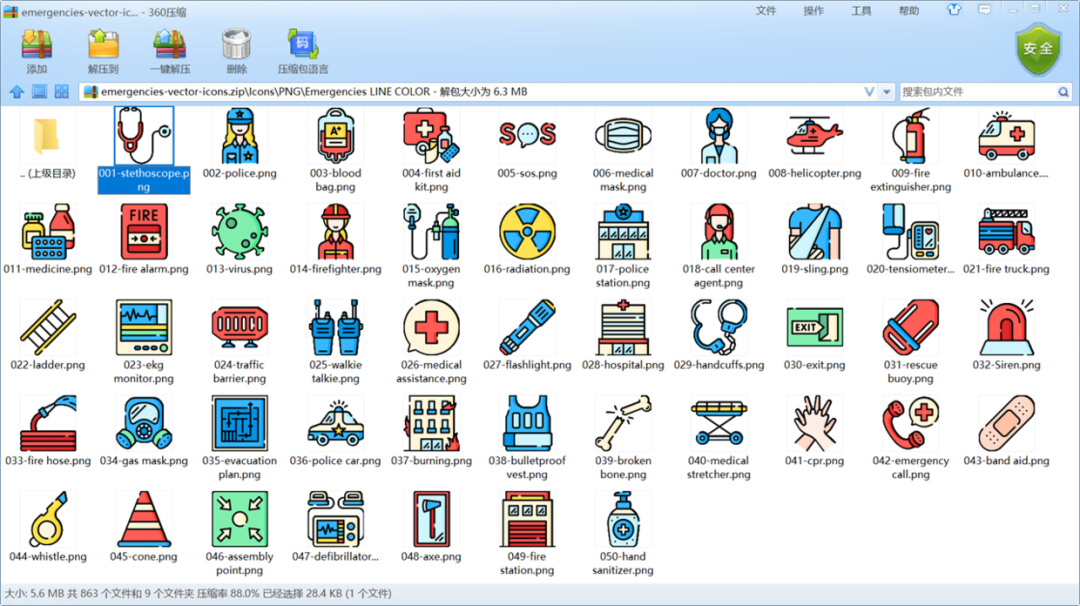Select the 021-fire truck.png file
1080x606 pixels.
(1006, 240)
